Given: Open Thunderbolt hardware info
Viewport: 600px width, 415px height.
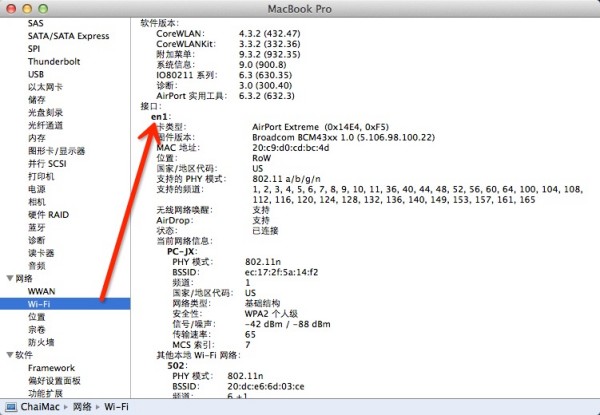Looking at the screenshot, I should pyautogui.click(x=54, y=62).
